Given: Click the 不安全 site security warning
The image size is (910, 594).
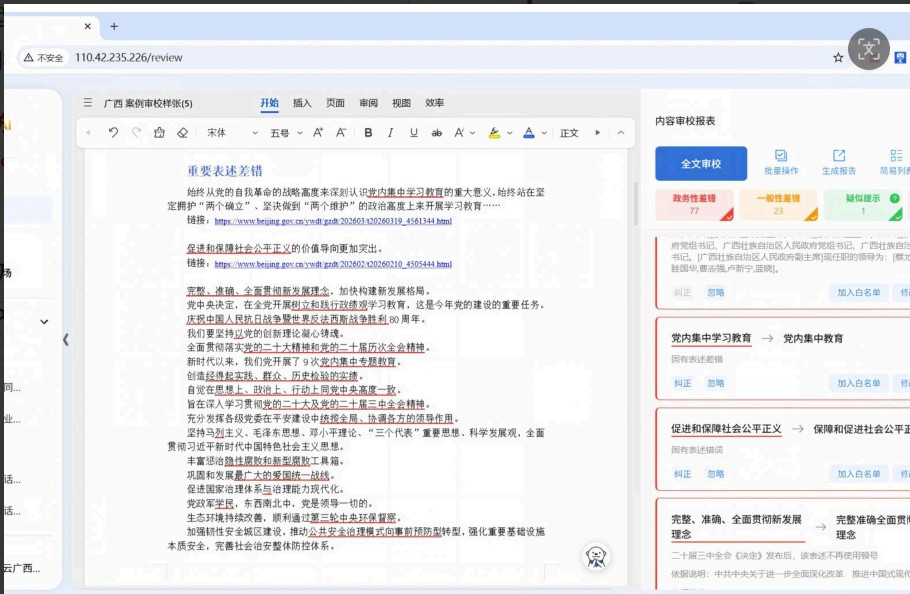Looking at the screenshot, I should [44, 57].
